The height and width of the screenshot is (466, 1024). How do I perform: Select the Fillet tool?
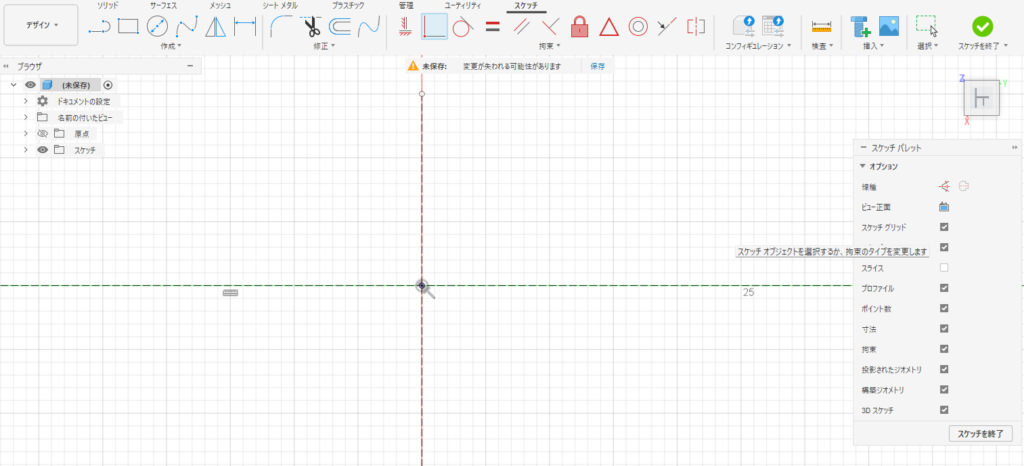click(281, 27)
